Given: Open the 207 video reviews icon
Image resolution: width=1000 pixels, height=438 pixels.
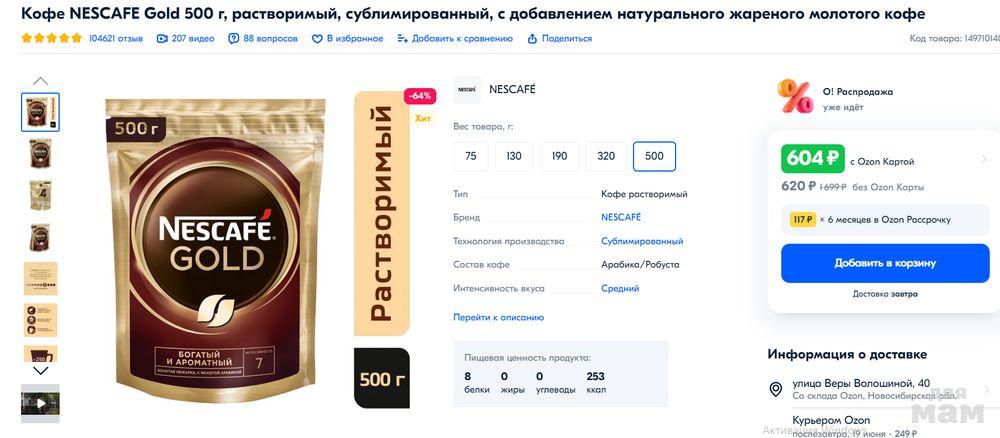Looking at the screenshot, I should tap(162, 39).
